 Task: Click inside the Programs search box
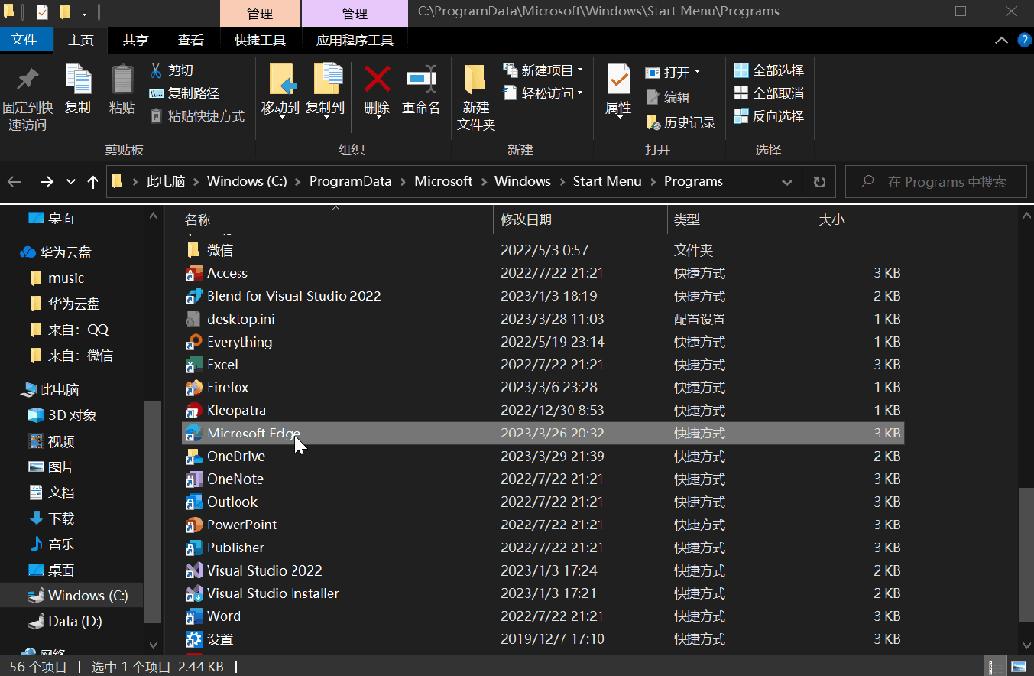click(x=935, y=181)
